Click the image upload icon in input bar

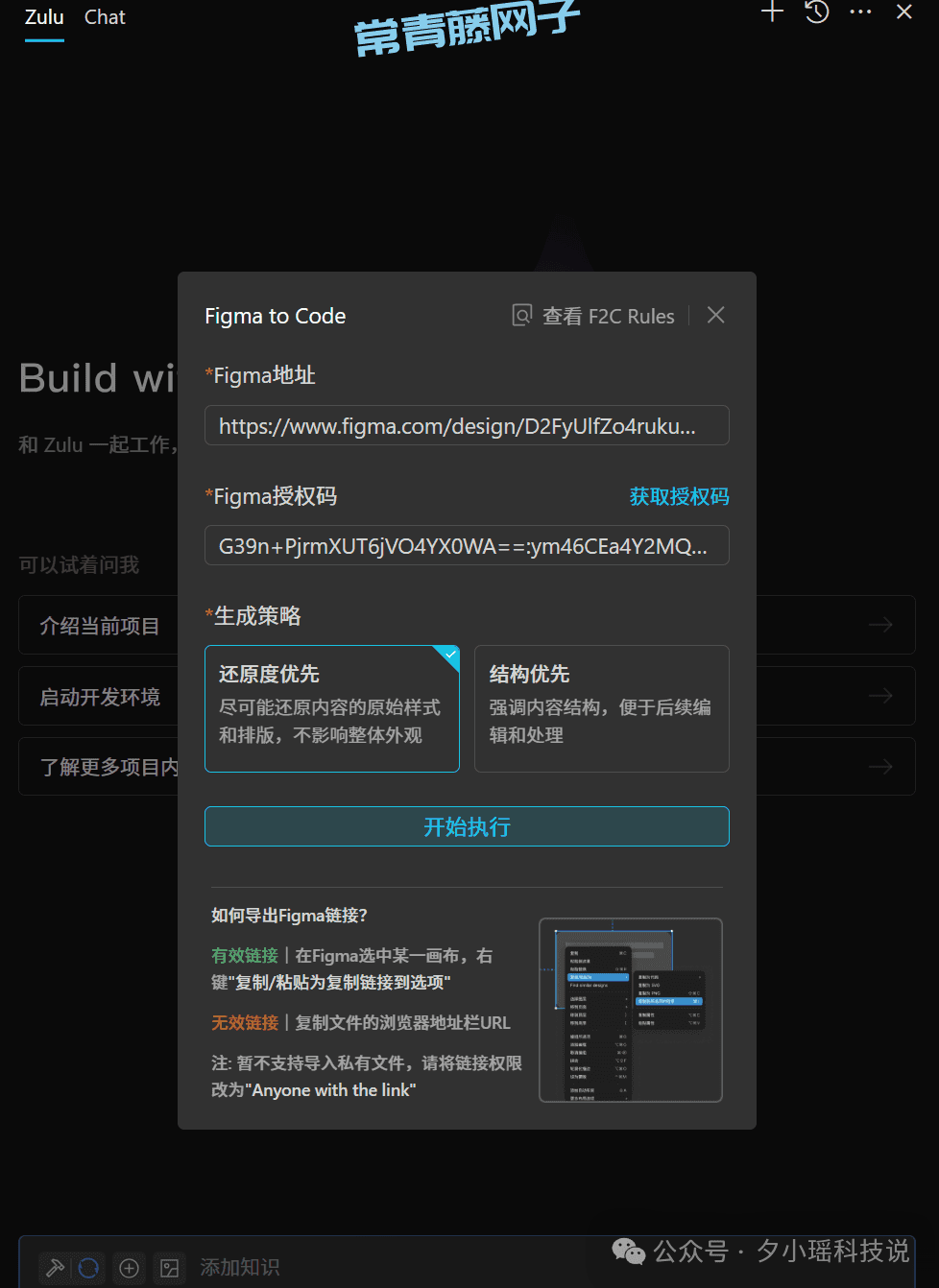pyautogui.click(x=170, y=1268)
